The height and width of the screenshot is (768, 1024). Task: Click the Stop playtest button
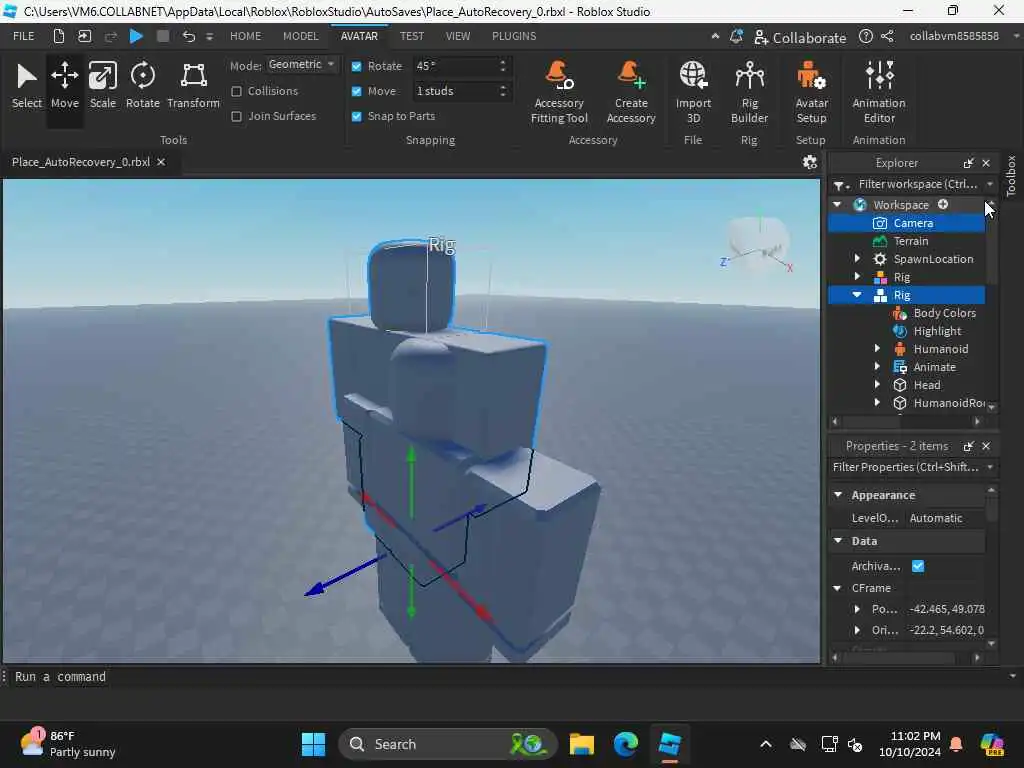[x=163, y=36]
